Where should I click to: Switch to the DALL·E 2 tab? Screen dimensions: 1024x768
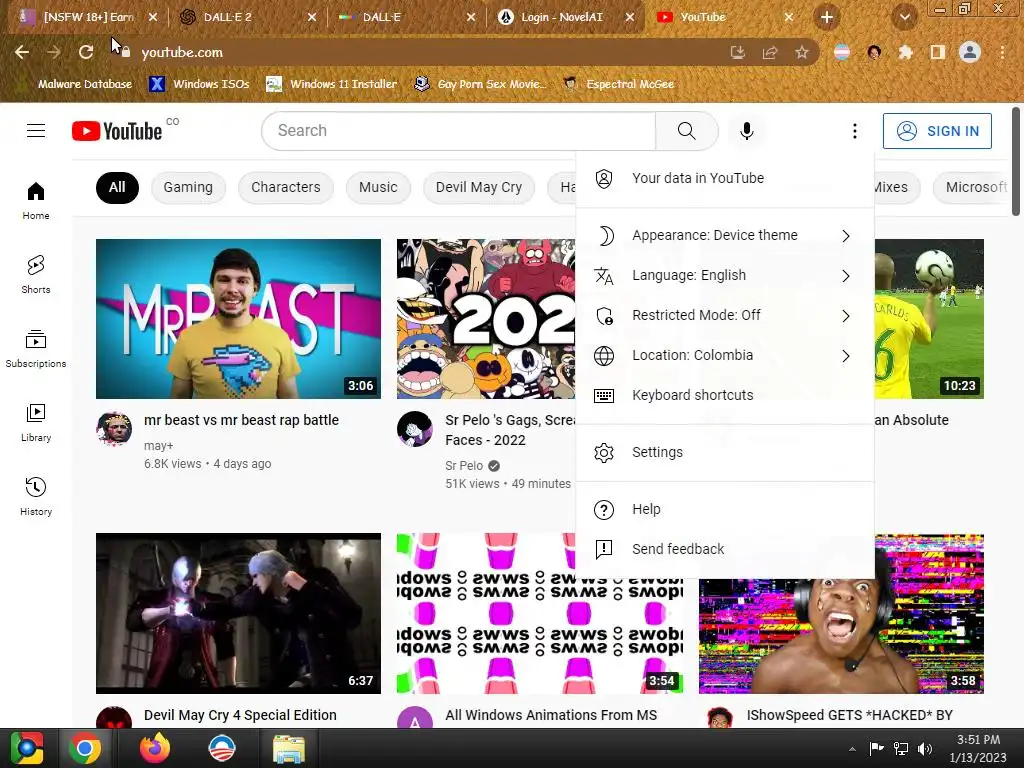[x=246, y=18]
